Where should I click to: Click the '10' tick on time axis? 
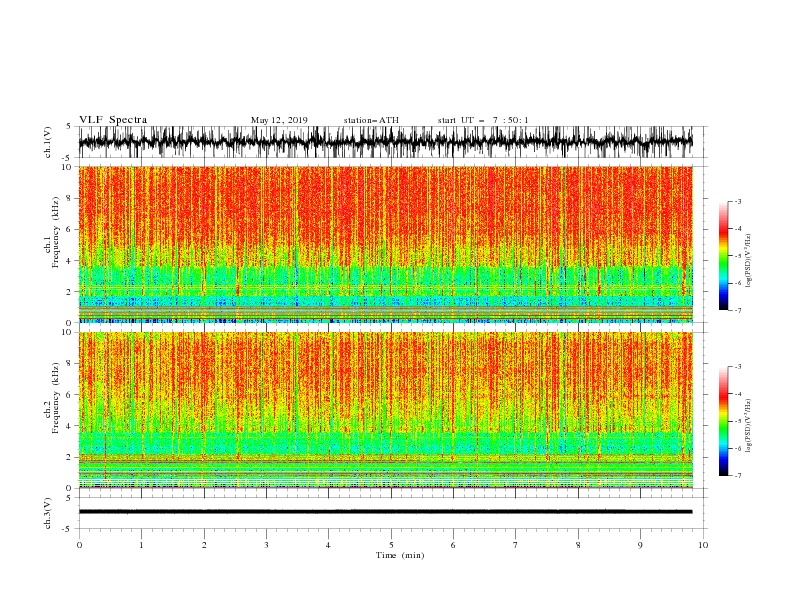click(x=703, y=545)
